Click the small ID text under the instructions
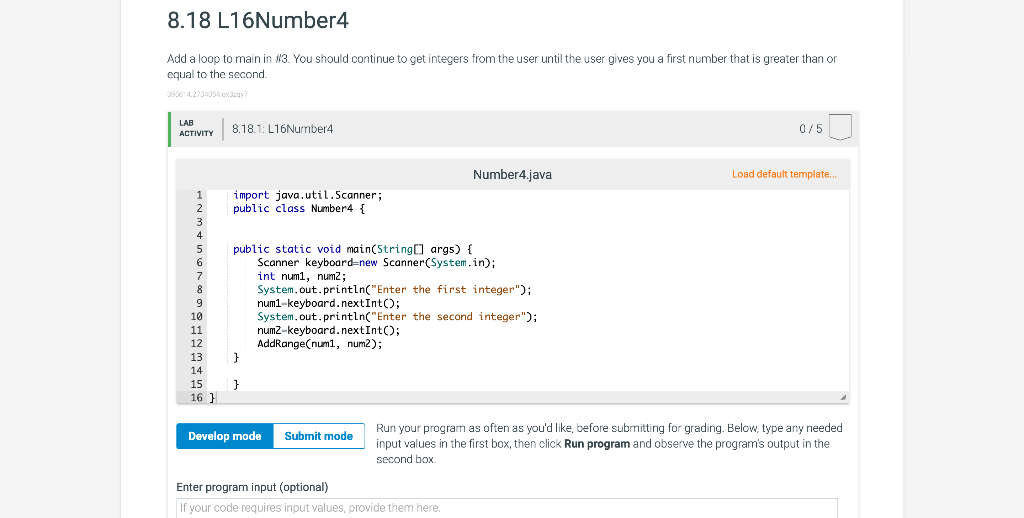The height and width of the screenshot is (518, 1024). click(x=208, y=94)
